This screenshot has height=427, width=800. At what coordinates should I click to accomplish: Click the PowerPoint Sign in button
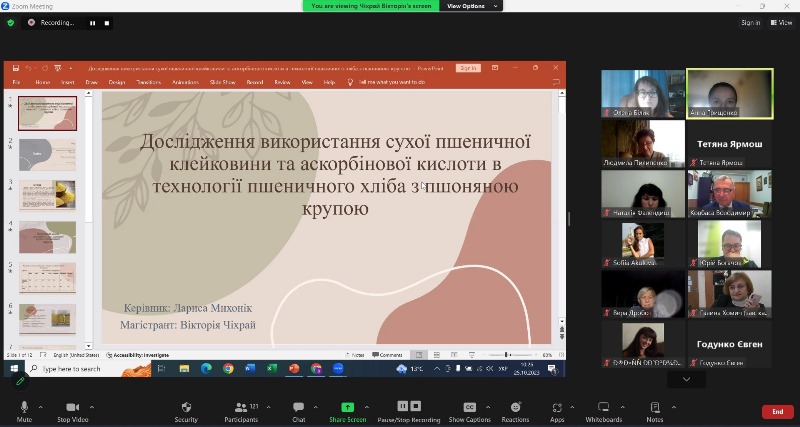tap(468, 68)
